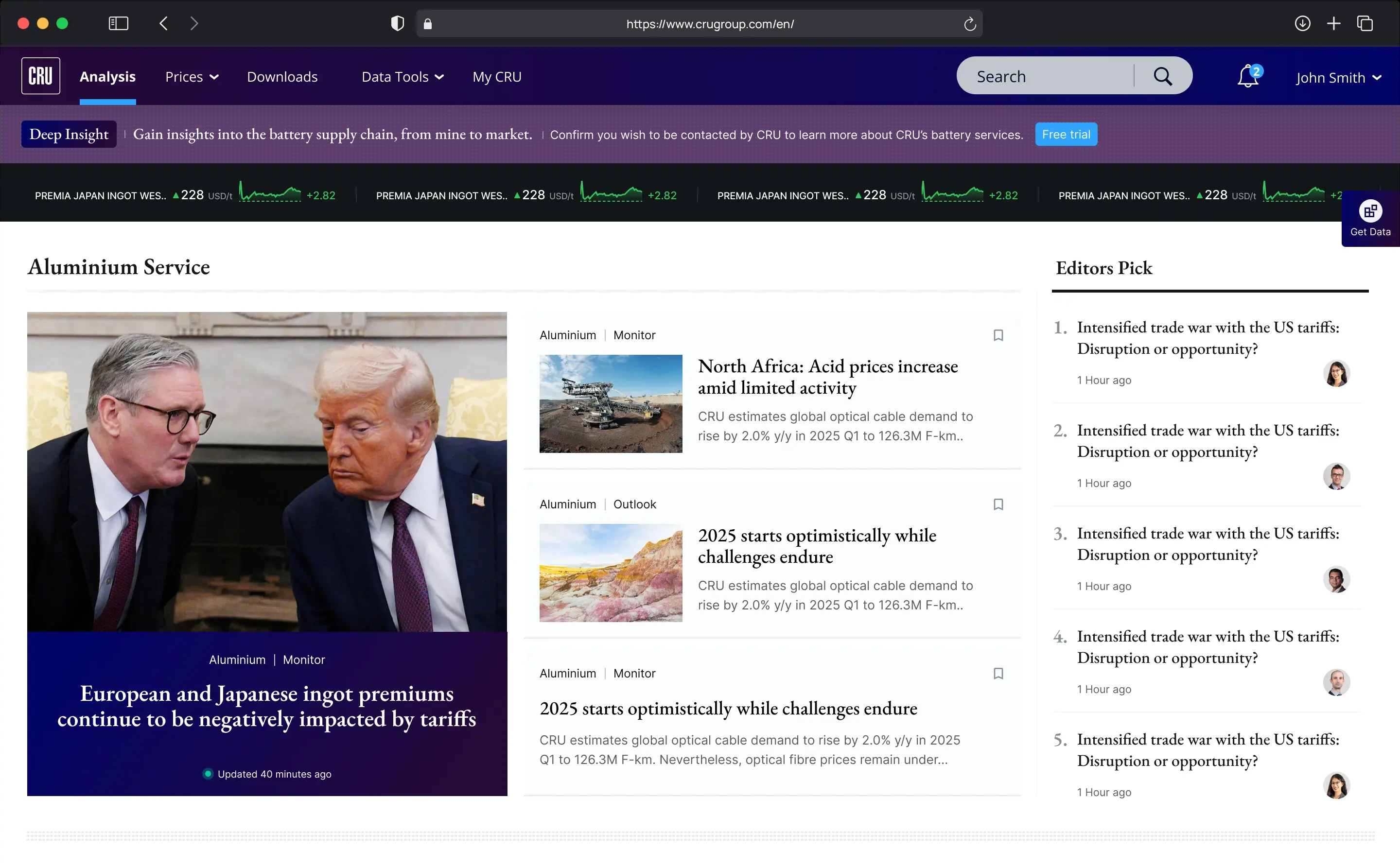
Task: Bookmark the Aluminium Outlook article
Action: click(x=998, y=504)
